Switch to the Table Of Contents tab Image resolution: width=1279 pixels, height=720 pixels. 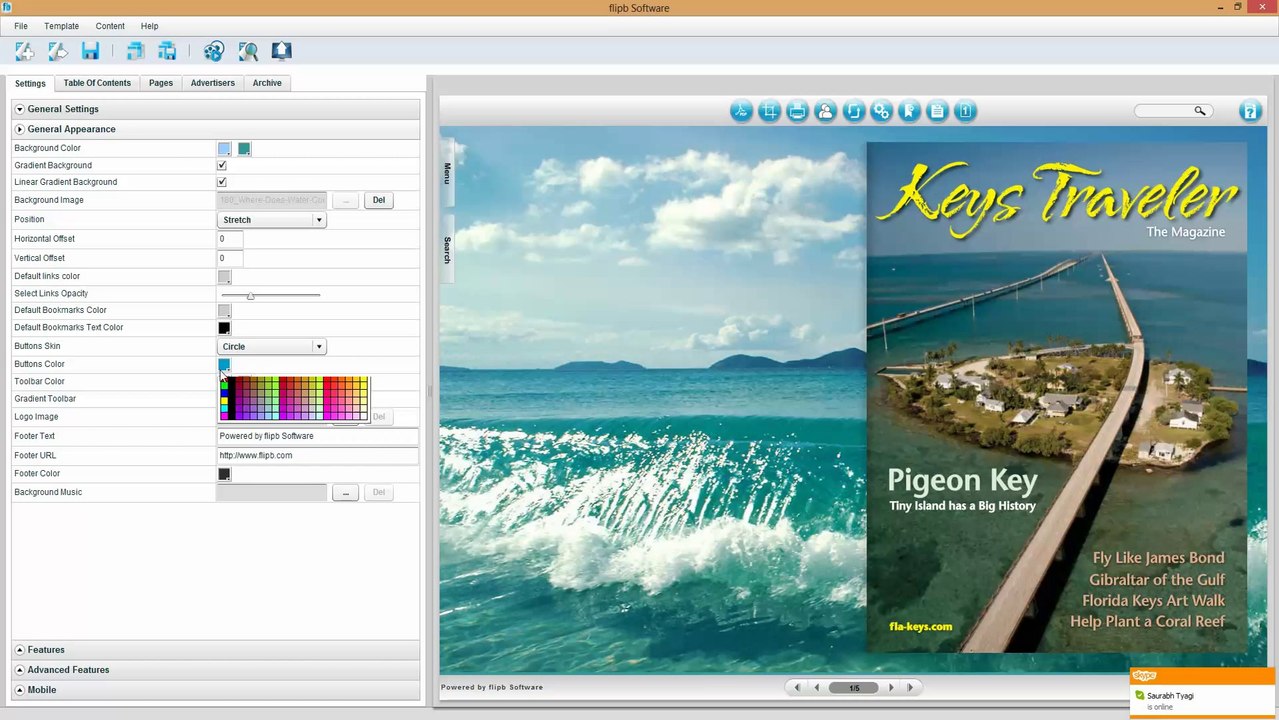[x=97, y=83]
